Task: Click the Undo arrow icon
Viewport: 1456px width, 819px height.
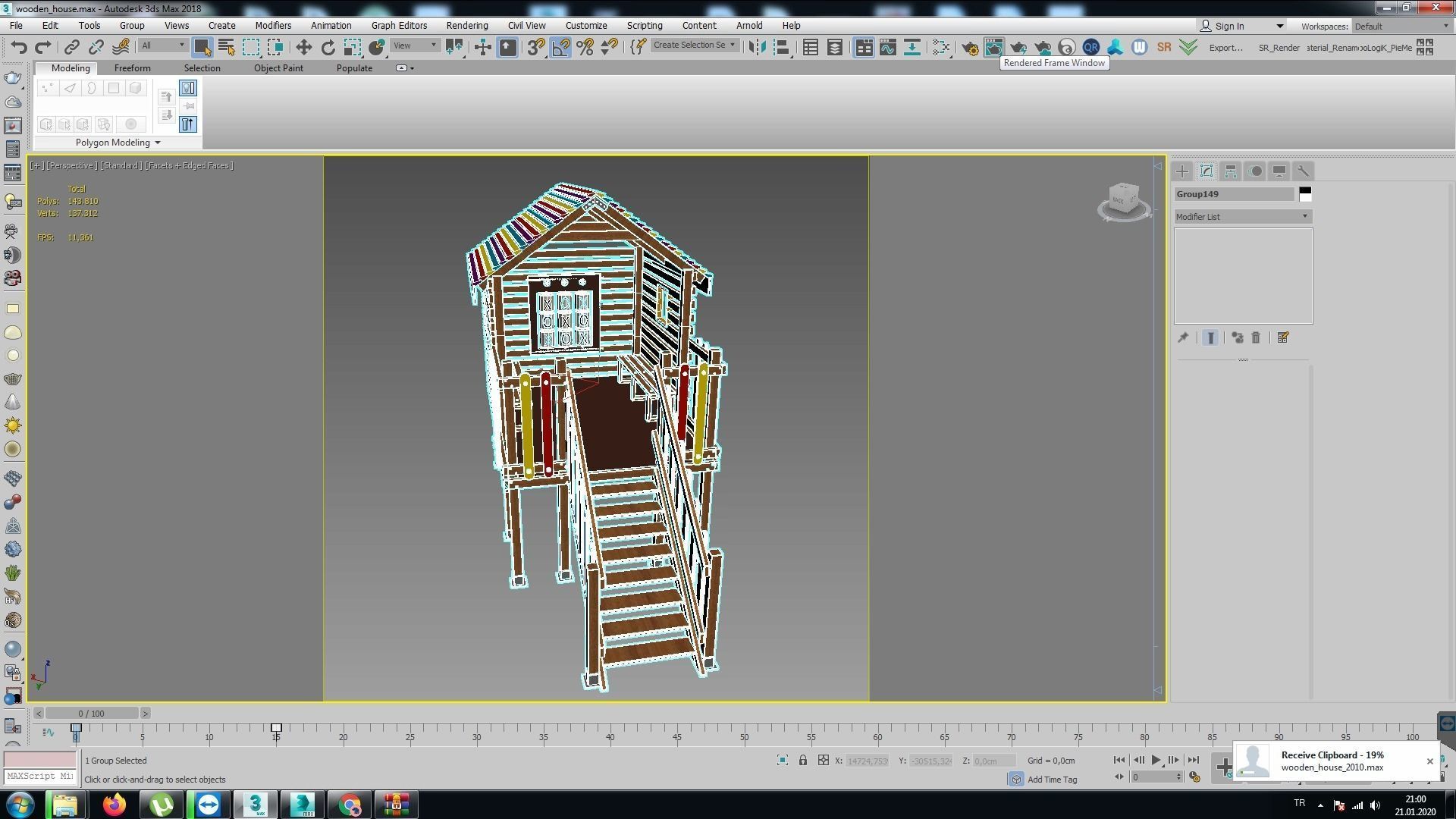Action: (x=18, y=47)
